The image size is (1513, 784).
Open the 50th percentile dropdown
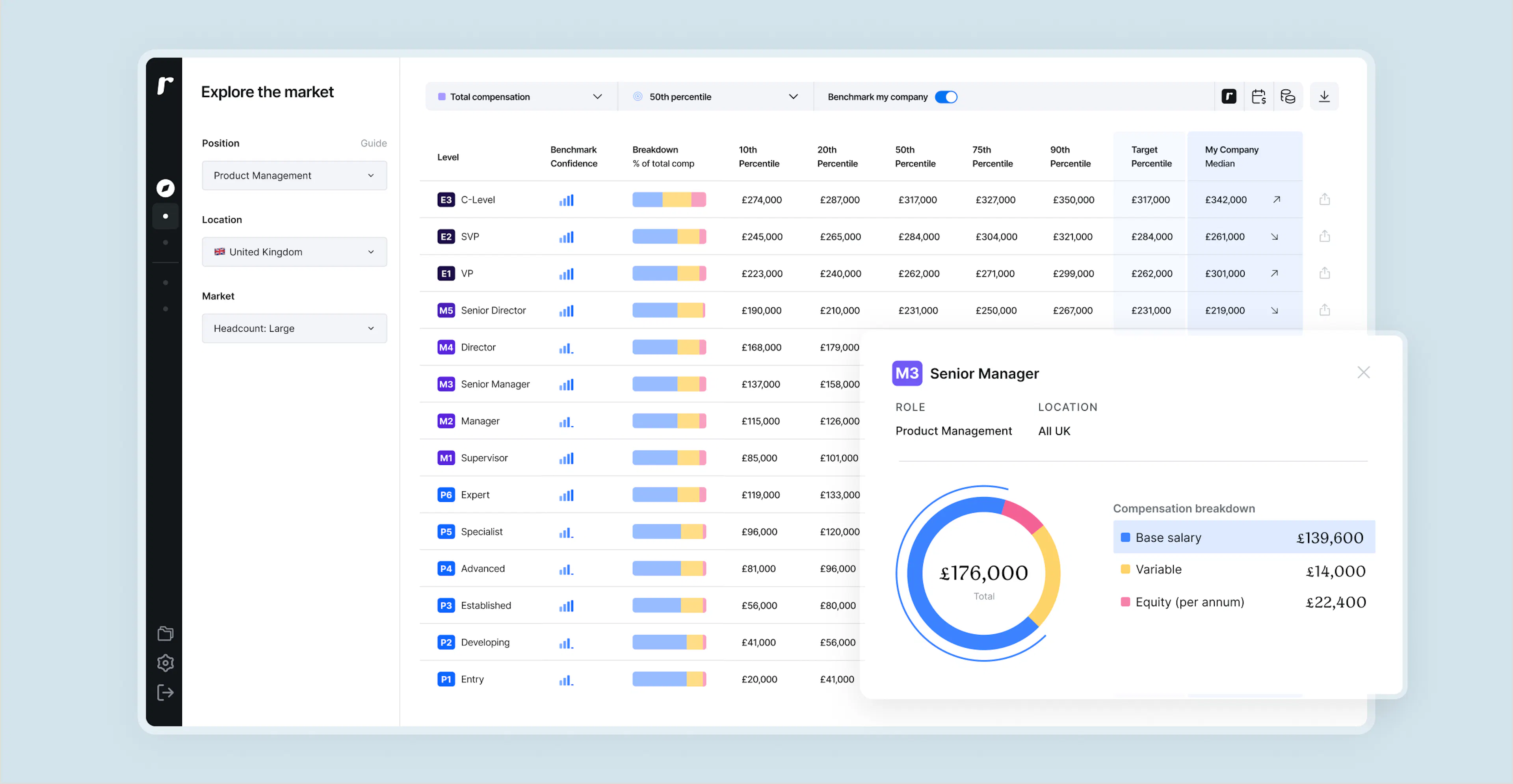716,97
